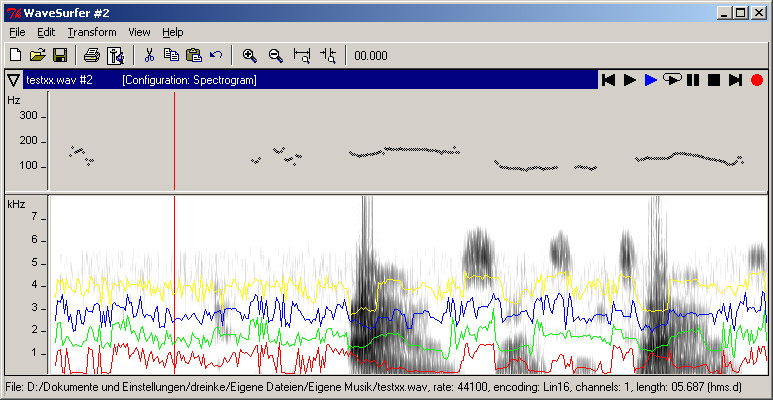The height and width of the screenshot is (400, 773).
Task: Click the kHz axis label
Action: [x=16, y=204]
